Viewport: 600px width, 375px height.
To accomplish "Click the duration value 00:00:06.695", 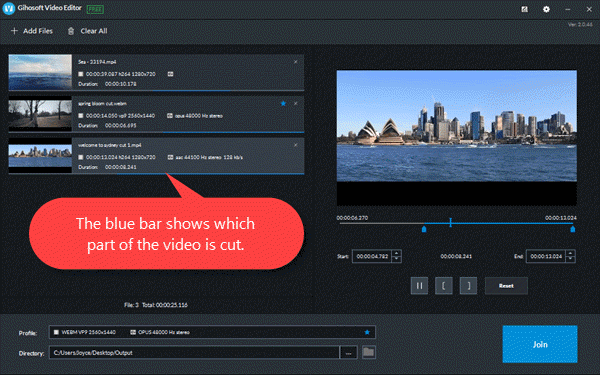I will [121, 126].
